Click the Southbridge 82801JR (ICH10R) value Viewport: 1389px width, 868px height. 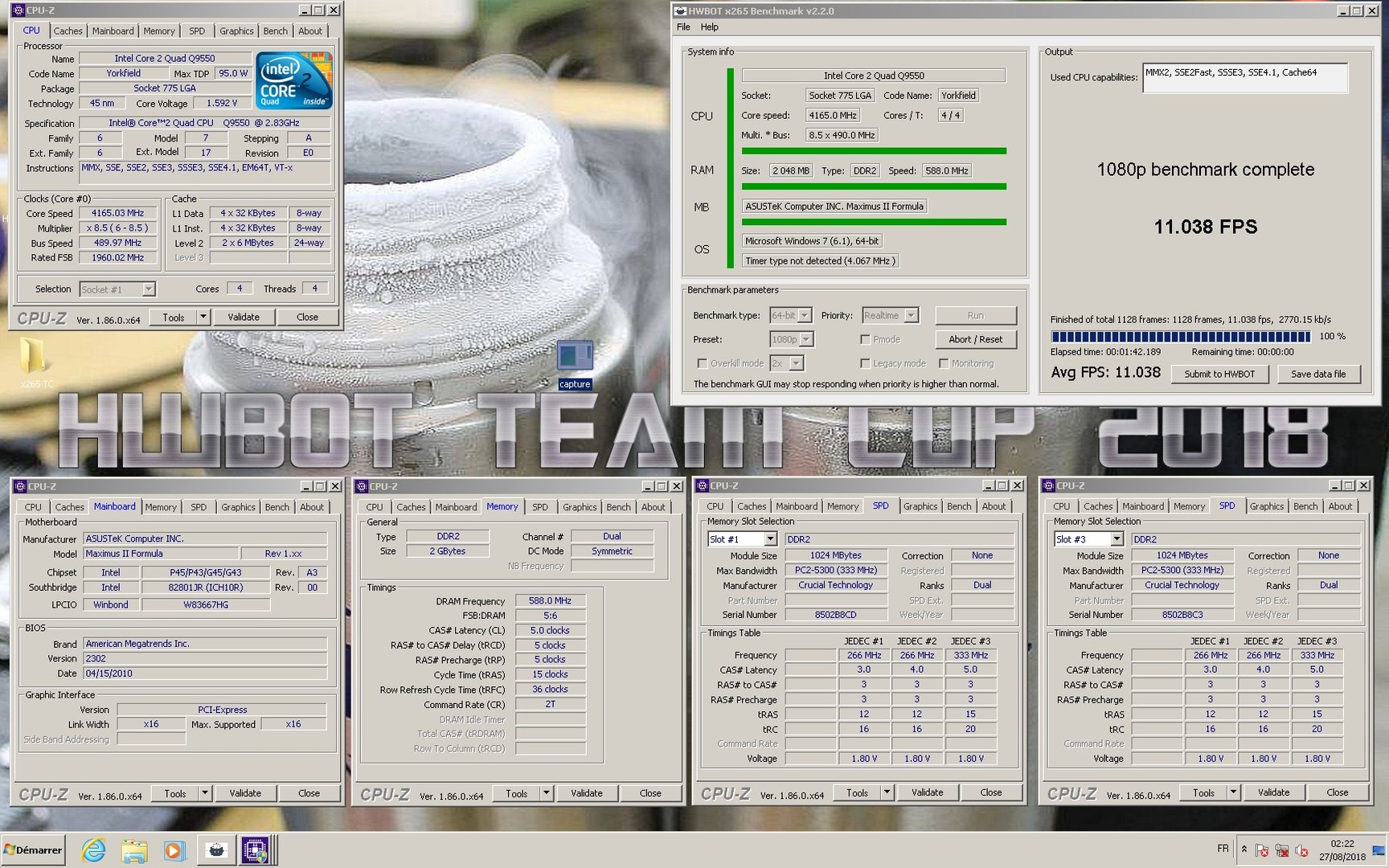coord(206,588)
